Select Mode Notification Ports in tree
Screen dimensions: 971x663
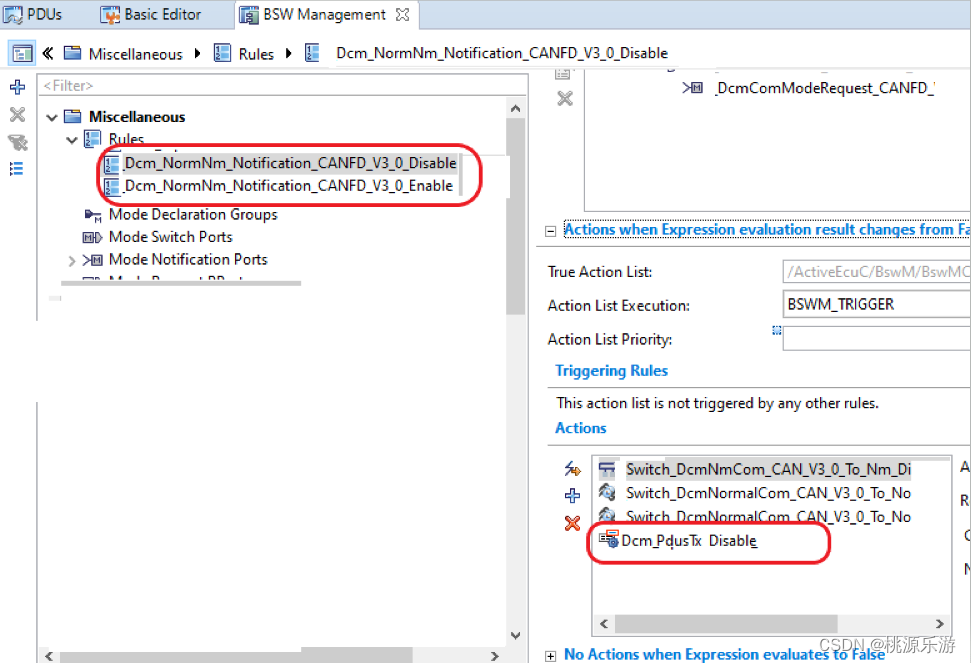click(x=188, y=259)
